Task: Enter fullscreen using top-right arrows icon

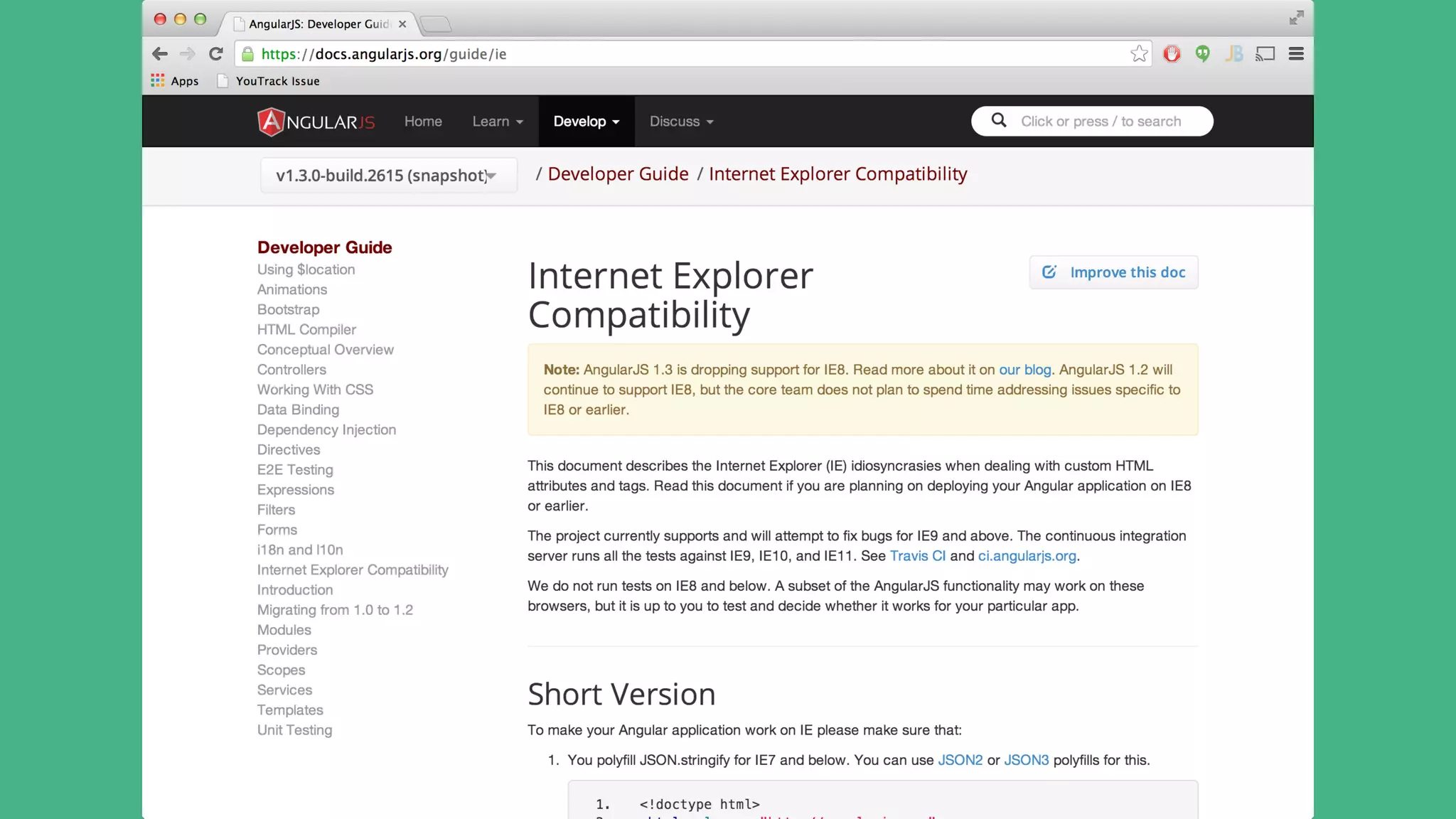Action: click(x=1296, y=18)
